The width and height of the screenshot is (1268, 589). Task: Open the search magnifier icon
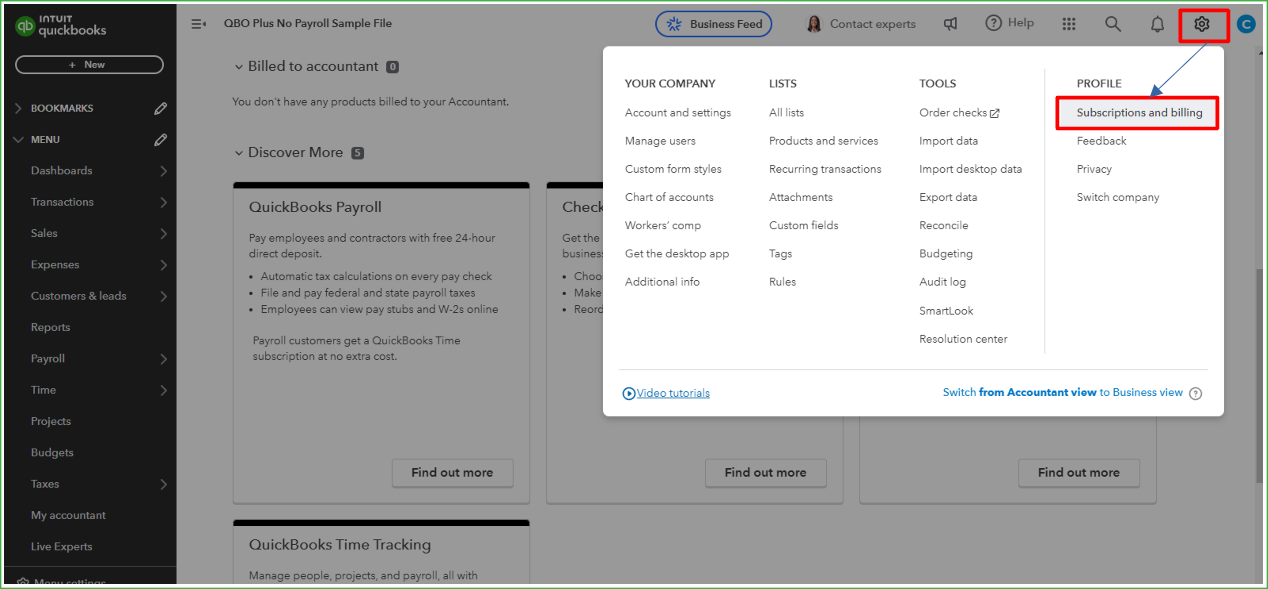1112,23
